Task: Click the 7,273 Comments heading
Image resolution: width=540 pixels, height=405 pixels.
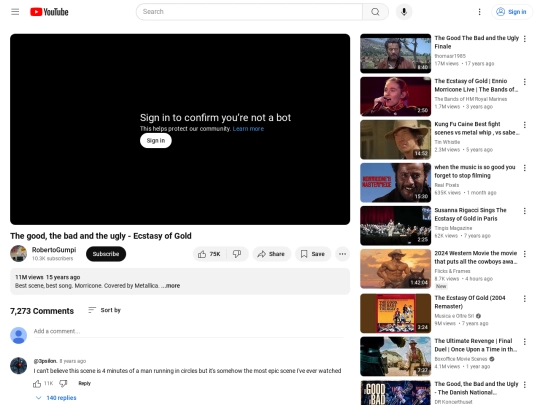Action: point(42,311)
